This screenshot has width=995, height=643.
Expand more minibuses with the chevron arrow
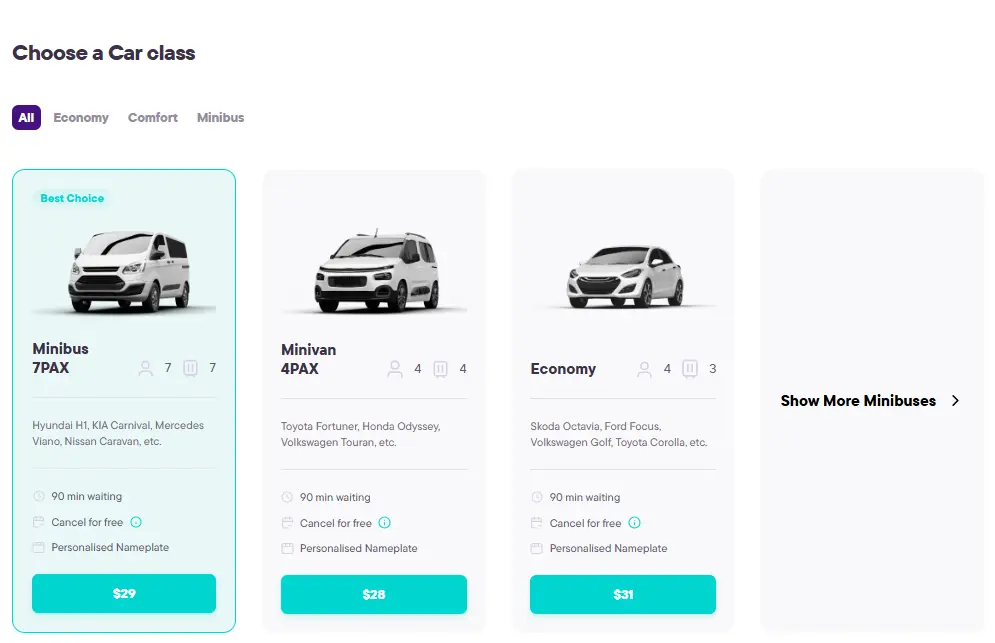954,400
